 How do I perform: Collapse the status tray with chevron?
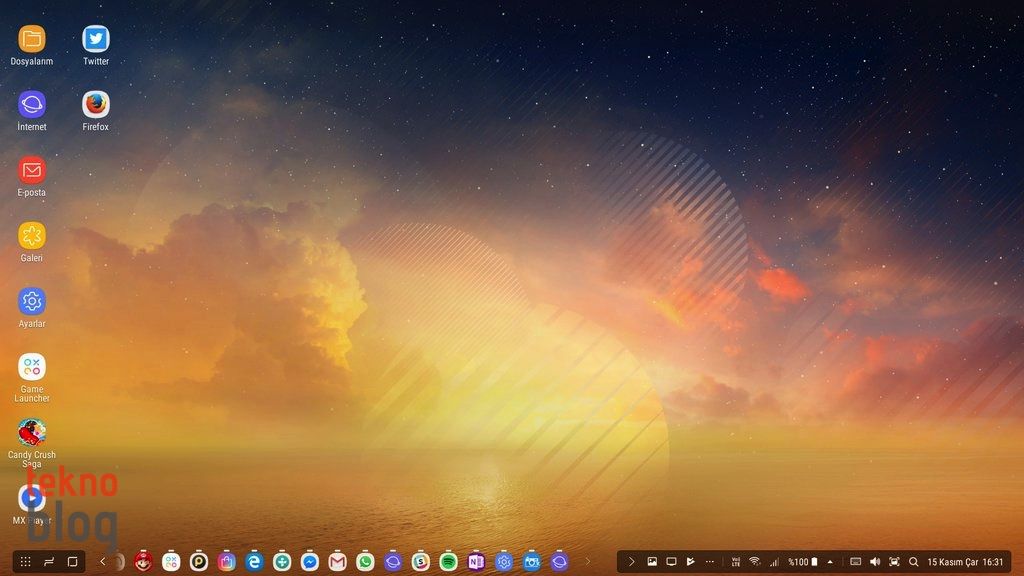631,562
